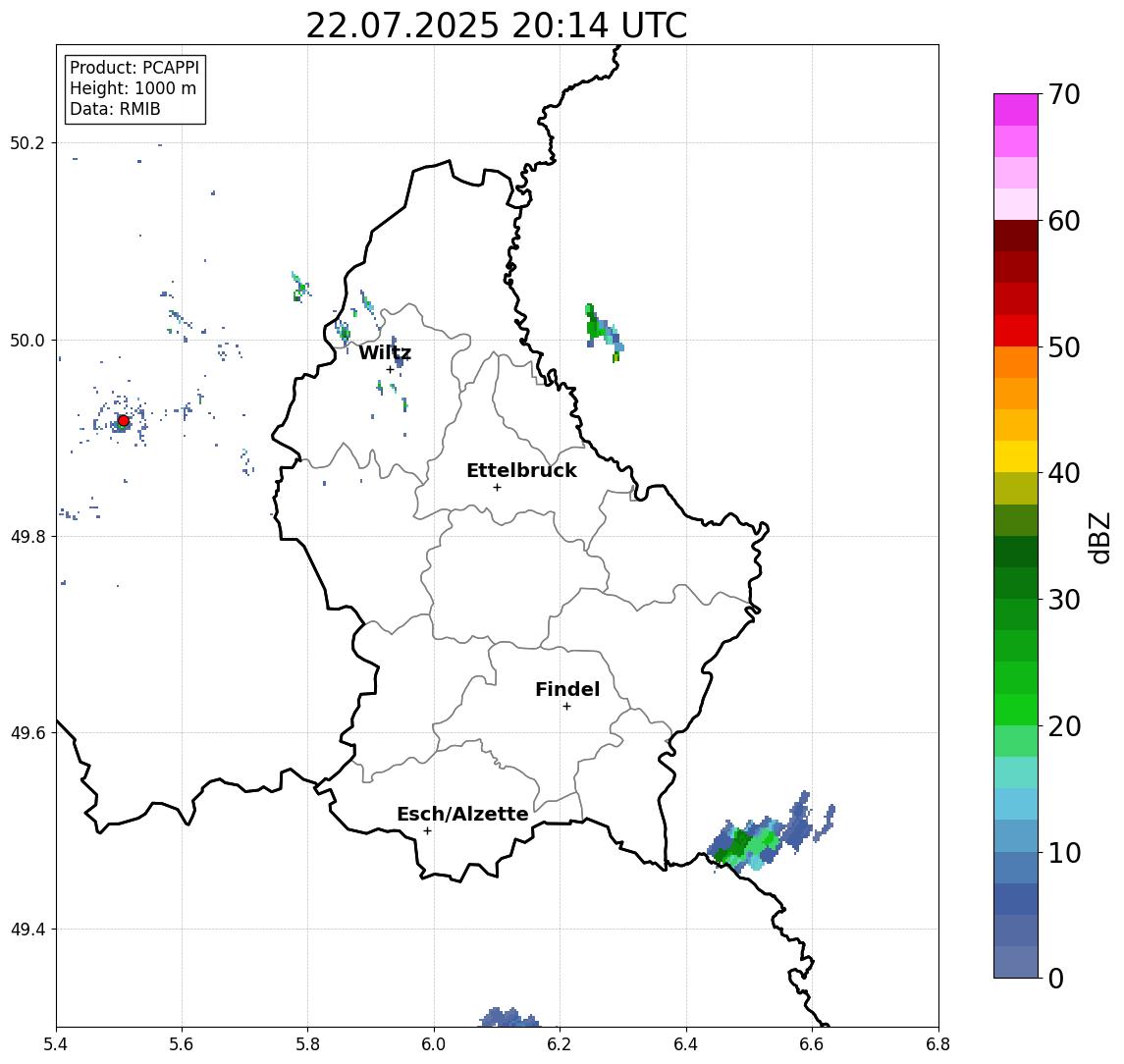Click the bright red colorbar segment just above 50
1124x1064 pixels.
[1016, 331]
